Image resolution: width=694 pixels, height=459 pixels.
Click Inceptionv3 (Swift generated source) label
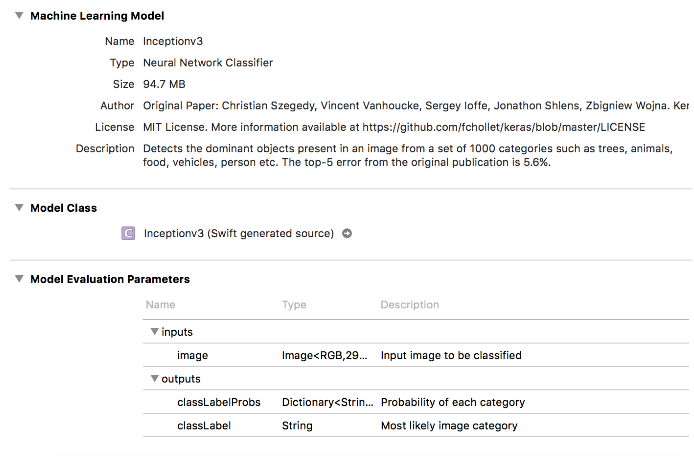(239, 233)
